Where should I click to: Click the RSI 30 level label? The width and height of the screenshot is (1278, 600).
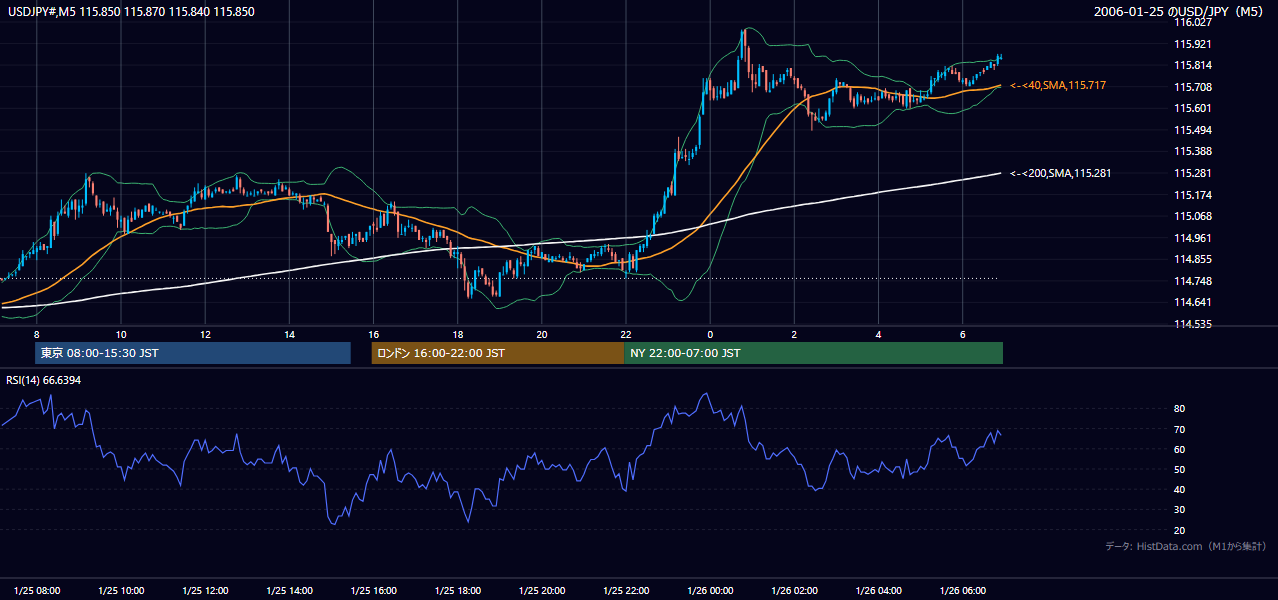click(1179, 510)
